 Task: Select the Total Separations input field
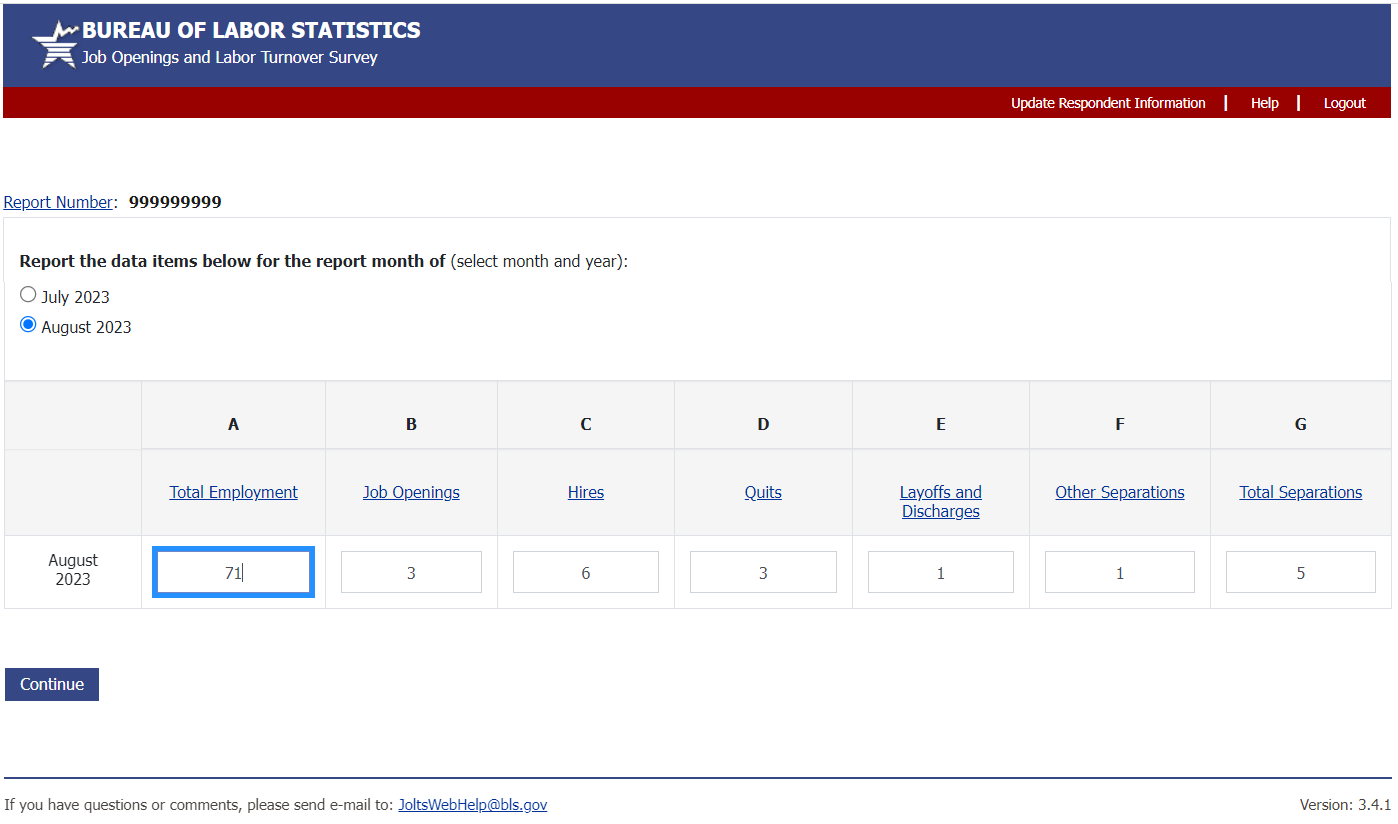1300,572
